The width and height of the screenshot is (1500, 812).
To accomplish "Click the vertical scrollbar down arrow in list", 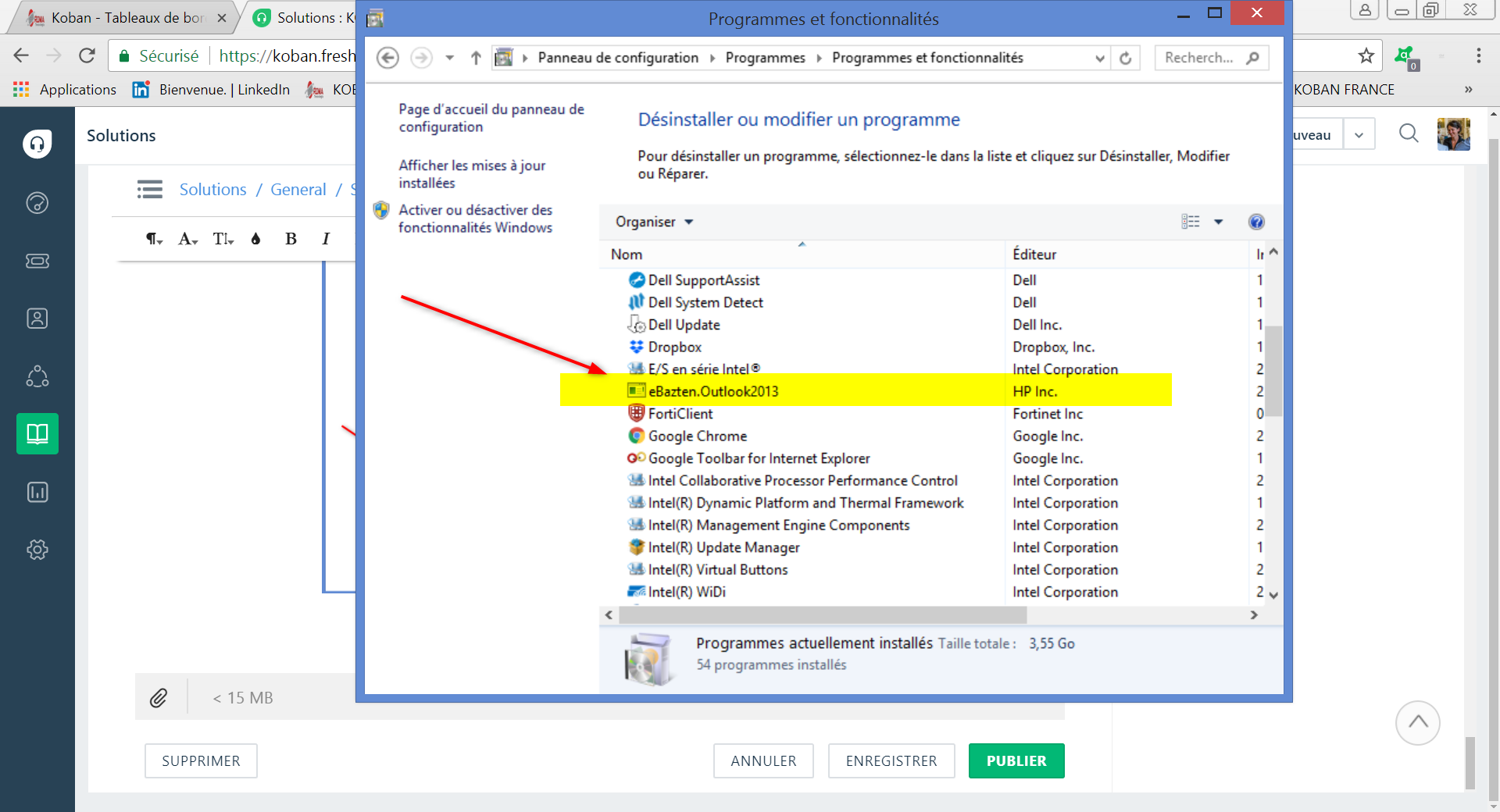I will click(1273, 595).
